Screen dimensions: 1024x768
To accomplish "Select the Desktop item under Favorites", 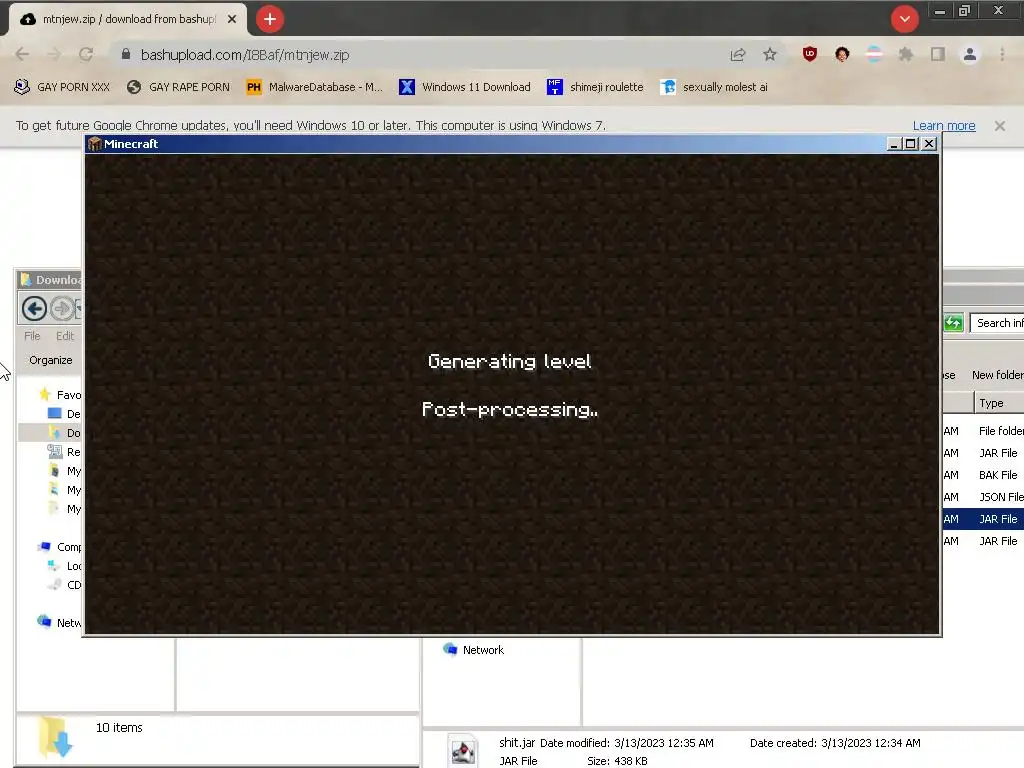I will [x=64, y=414].
